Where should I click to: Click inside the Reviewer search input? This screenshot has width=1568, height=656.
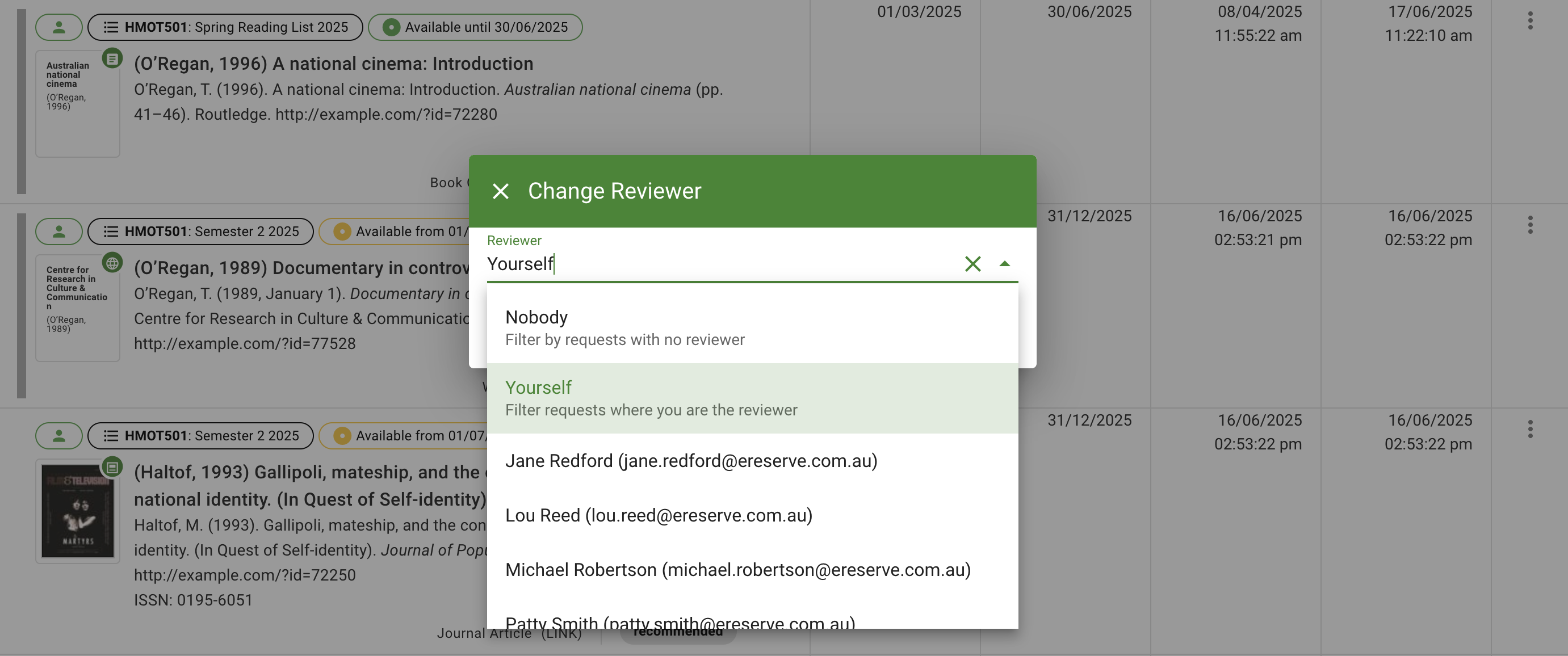pos(669,263)
